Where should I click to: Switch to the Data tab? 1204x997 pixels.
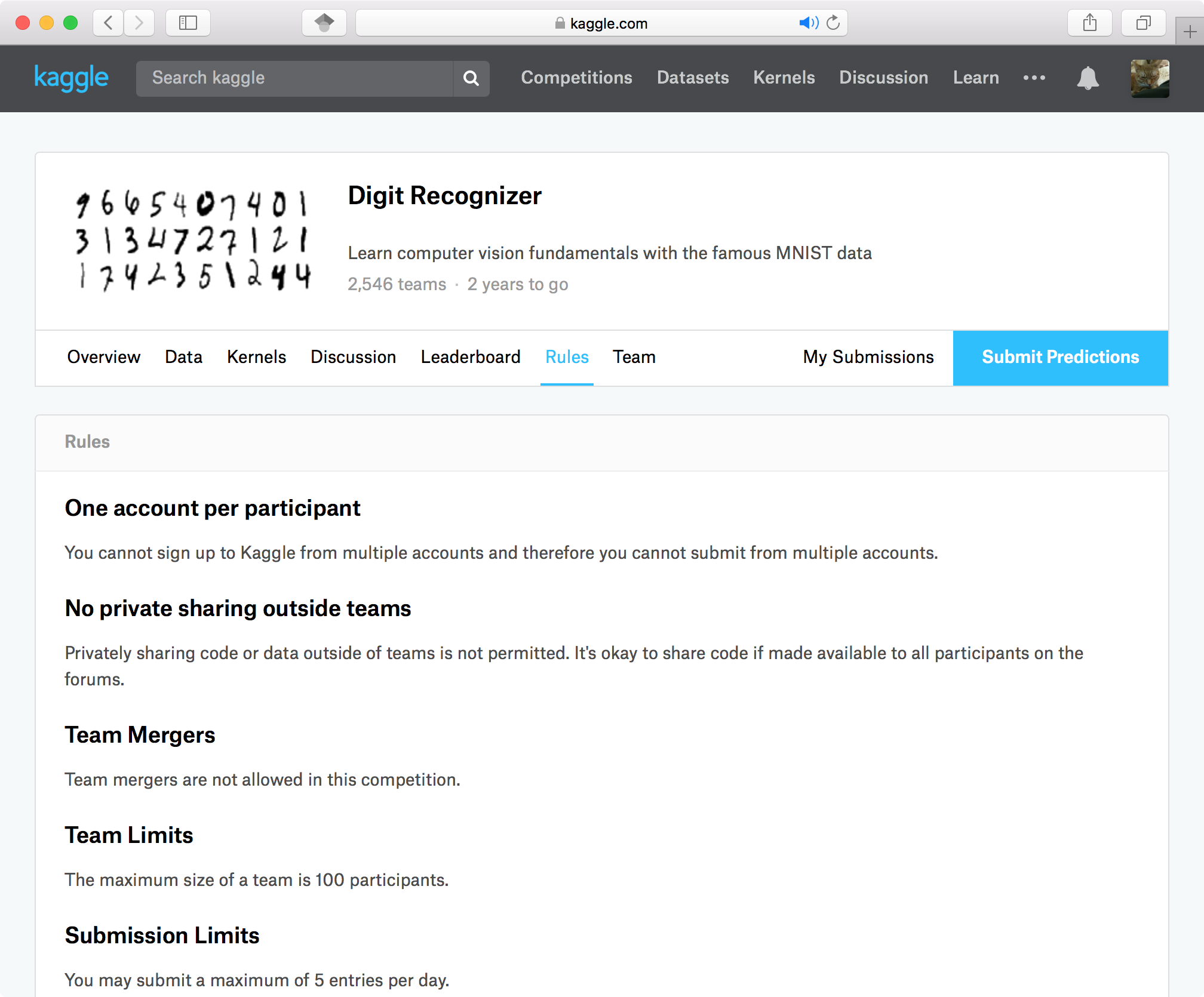(183, 357)
